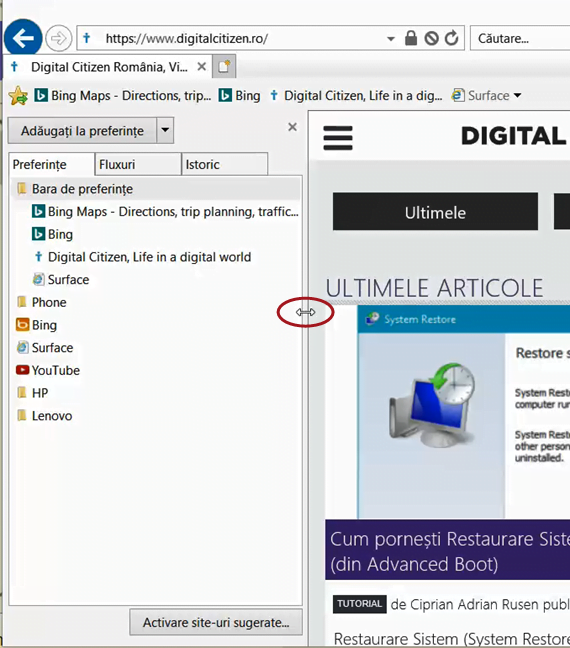Open the address bar autocomplete dropdown arrow
The height and width of the screenshot is (648, 570).
[x=391, y=39]
